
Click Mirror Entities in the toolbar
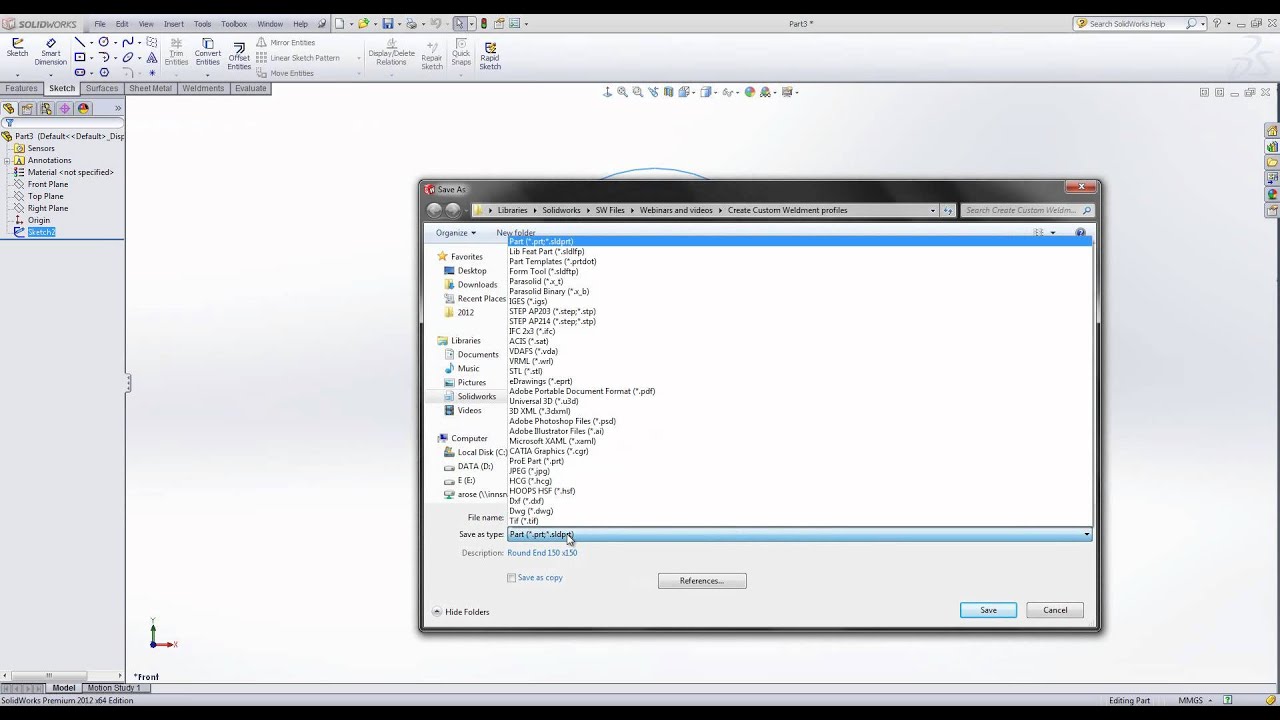tap(285, 43)
